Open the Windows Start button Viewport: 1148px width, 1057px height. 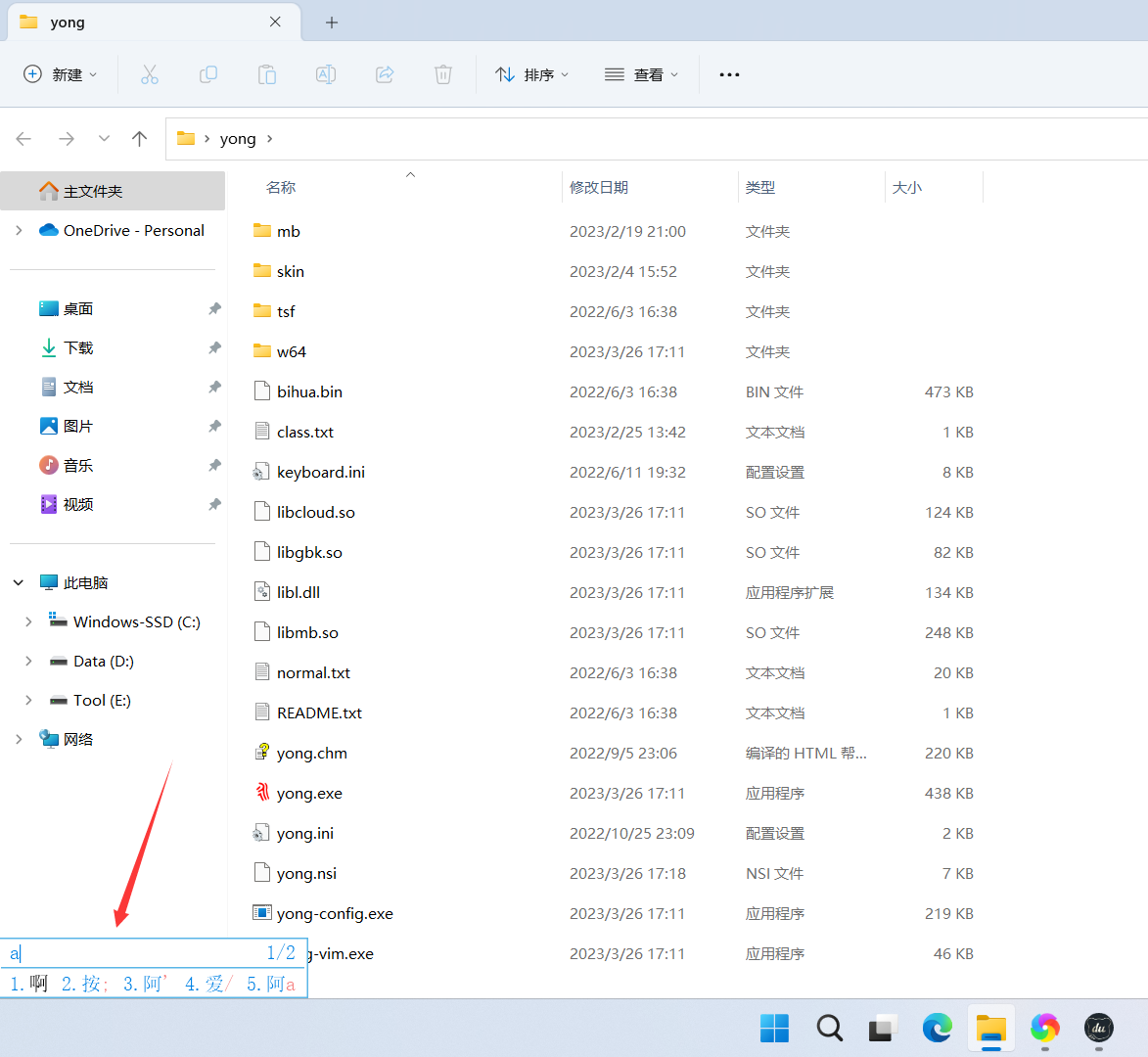[774, 1028]
